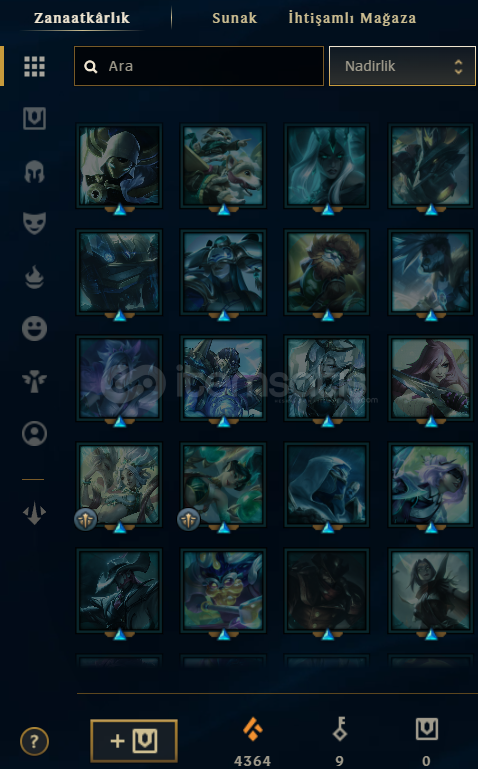Select the eternals flame filter icon
The image size is (478, 769).
pyautogui.click(x=34, y=276)
